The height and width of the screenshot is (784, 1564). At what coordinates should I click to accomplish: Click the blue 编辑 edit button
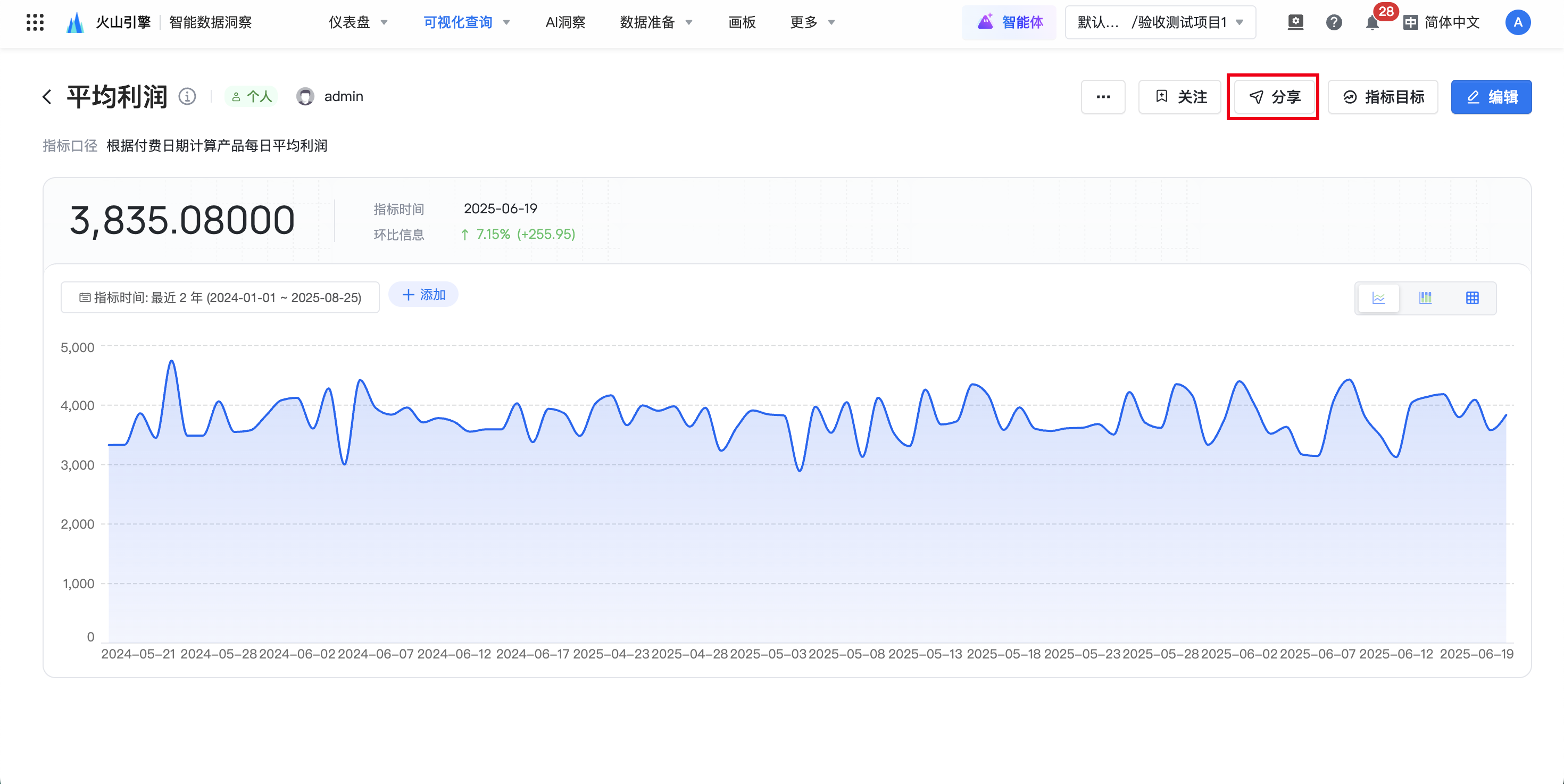tap(1491, 97)
